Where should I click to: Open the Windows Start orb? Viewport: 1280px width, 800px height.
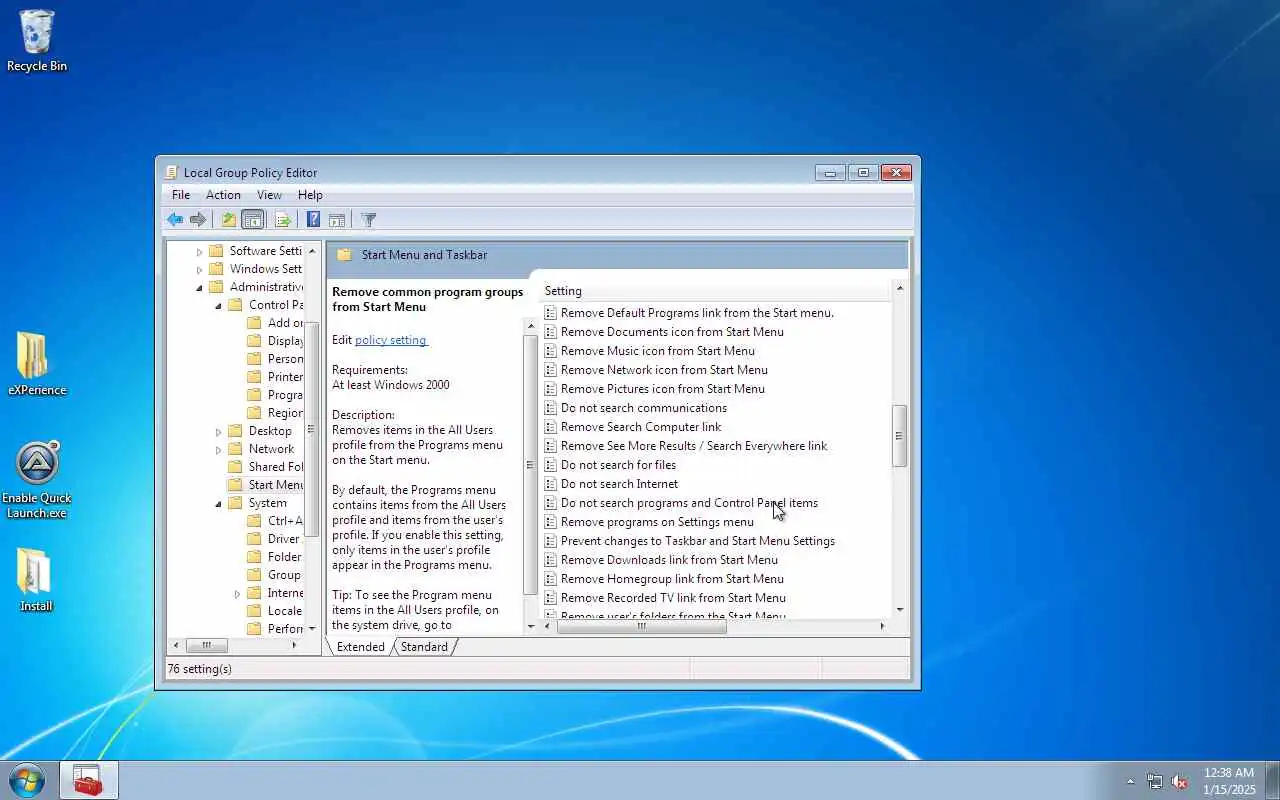(27, 780)
